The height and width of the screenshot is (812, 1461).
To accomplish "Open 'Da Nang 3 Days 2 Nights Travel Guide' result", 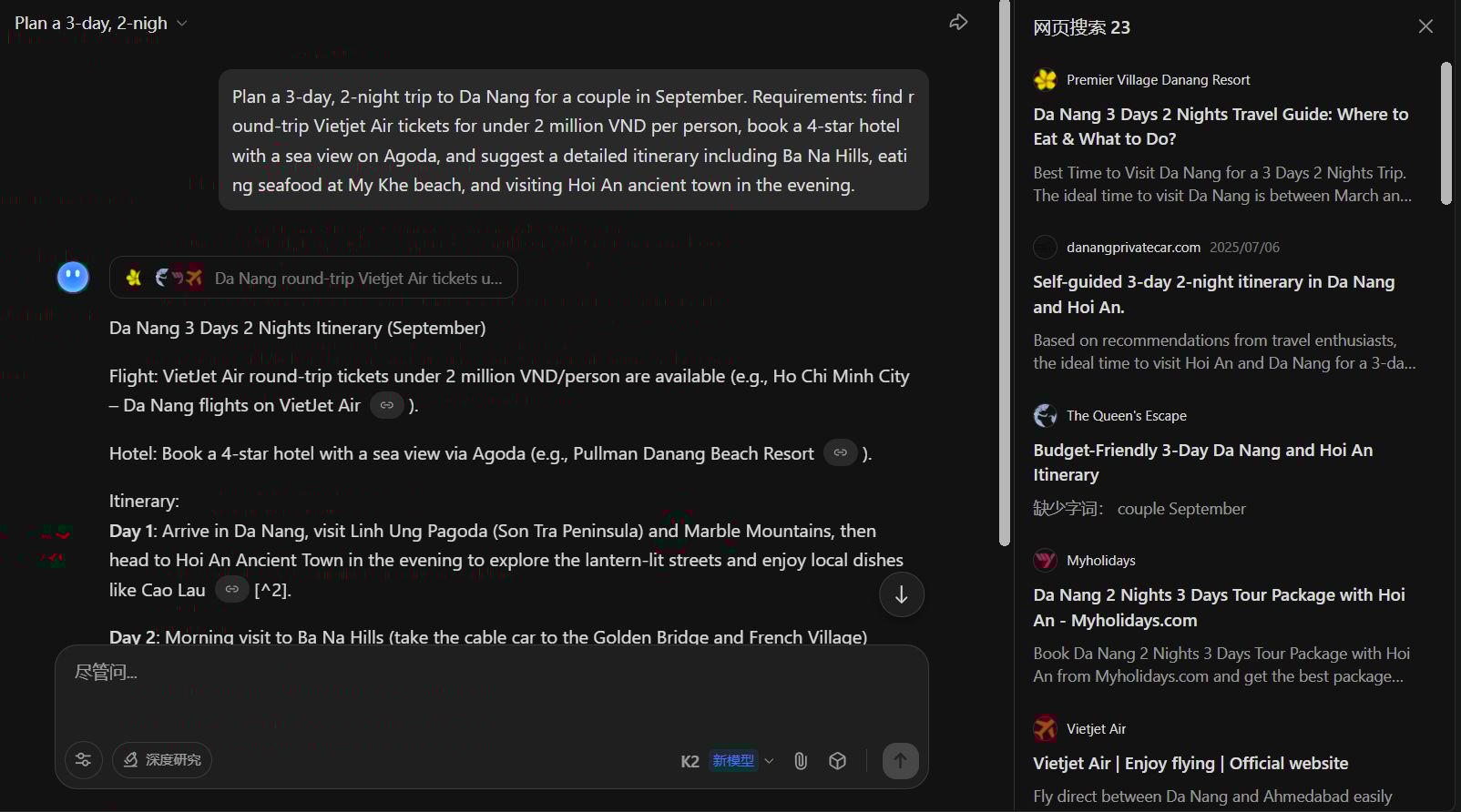I will point(1221,127).
